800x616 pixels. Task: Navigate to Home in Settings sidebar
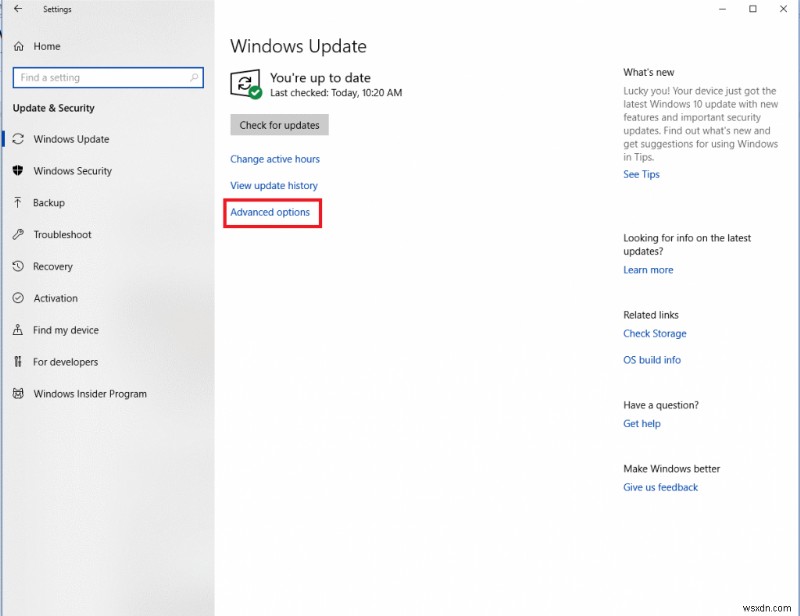tap(45, 46)
